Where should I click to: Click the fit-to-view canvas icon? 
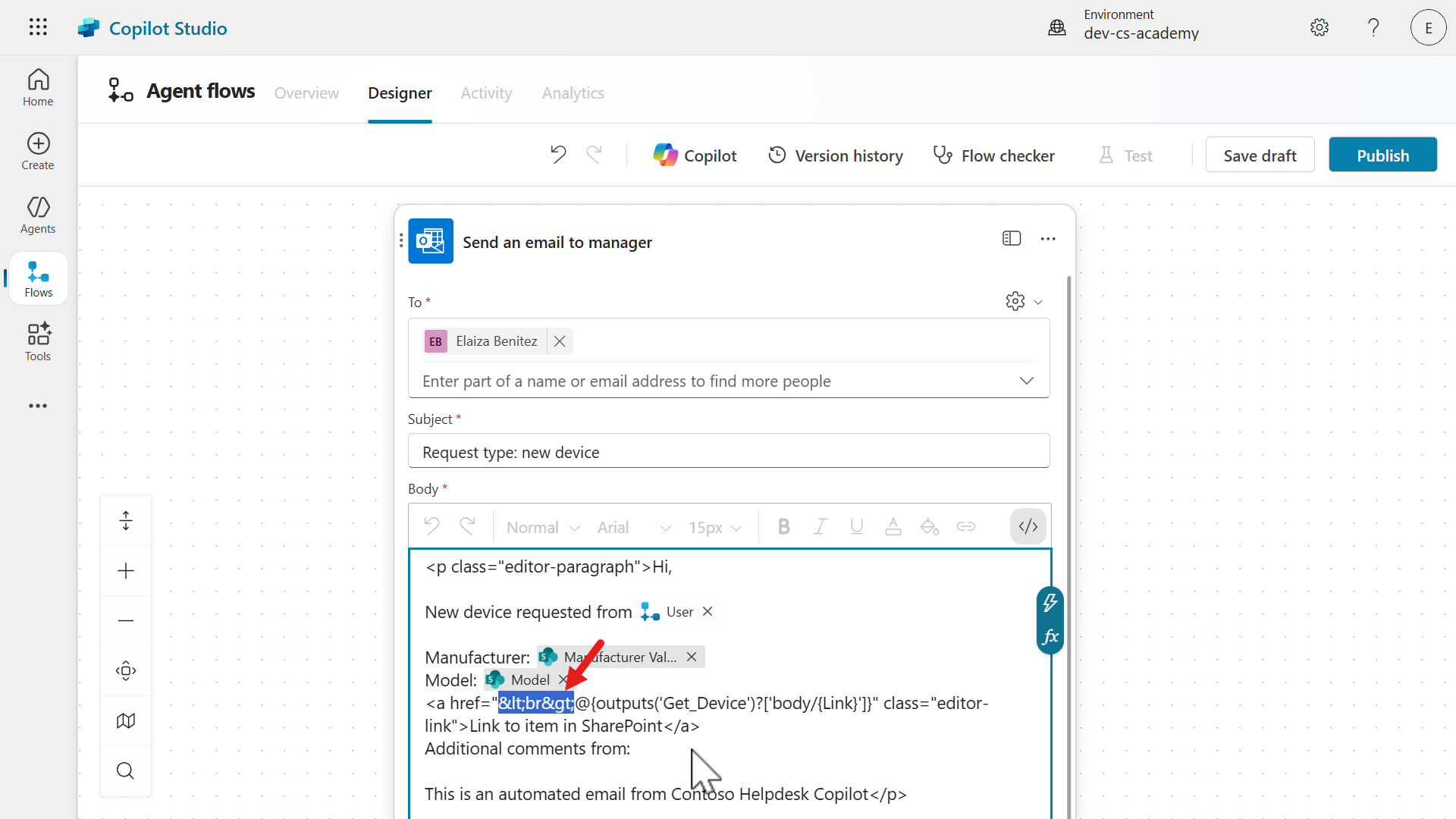126,670
